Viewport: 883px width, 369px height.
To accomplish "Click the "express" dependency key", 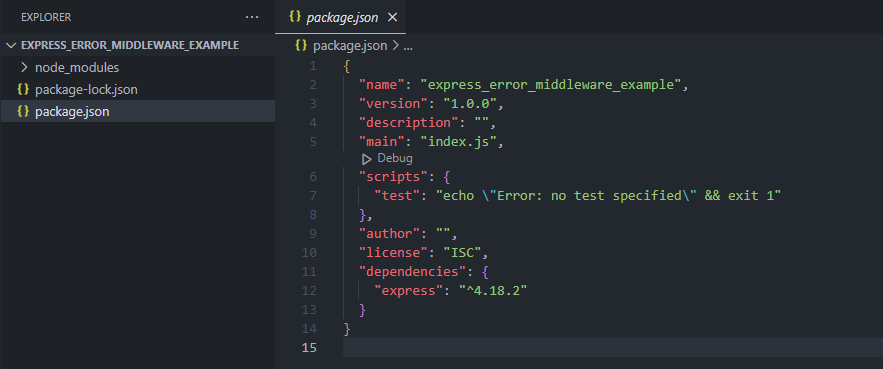I will 408,291.
